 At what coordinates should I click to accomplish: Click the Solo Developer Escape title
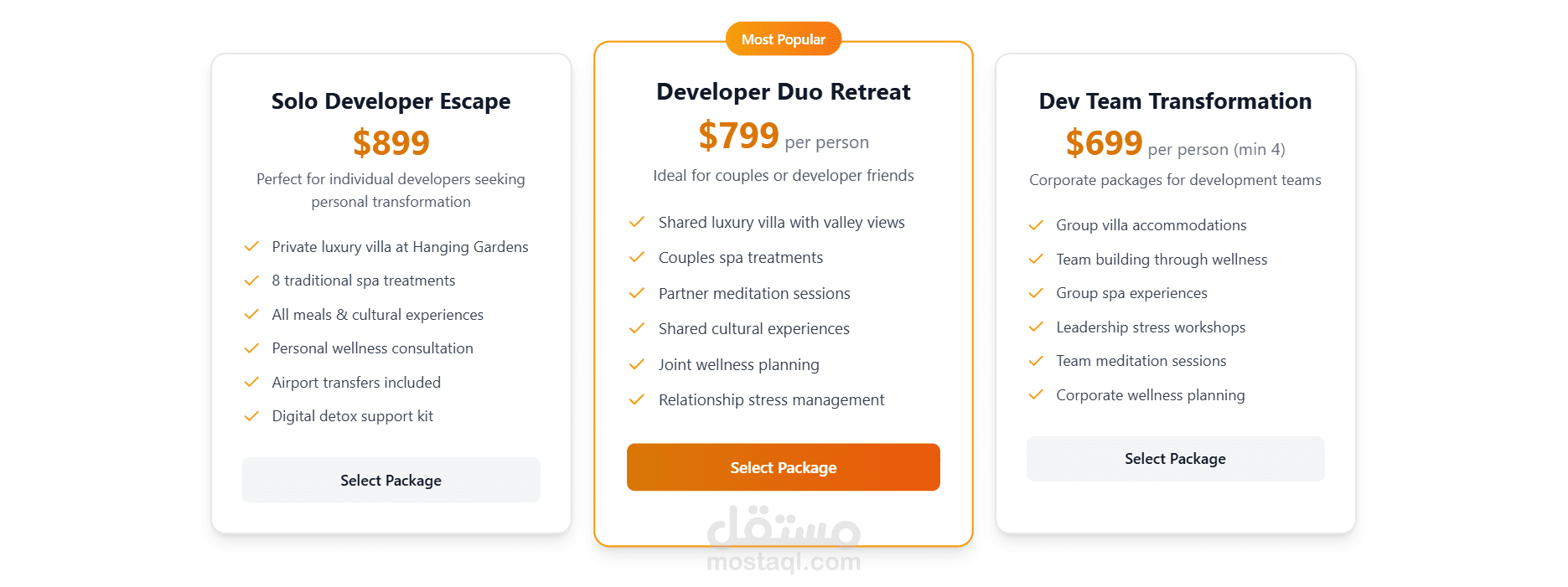point(391,101)
